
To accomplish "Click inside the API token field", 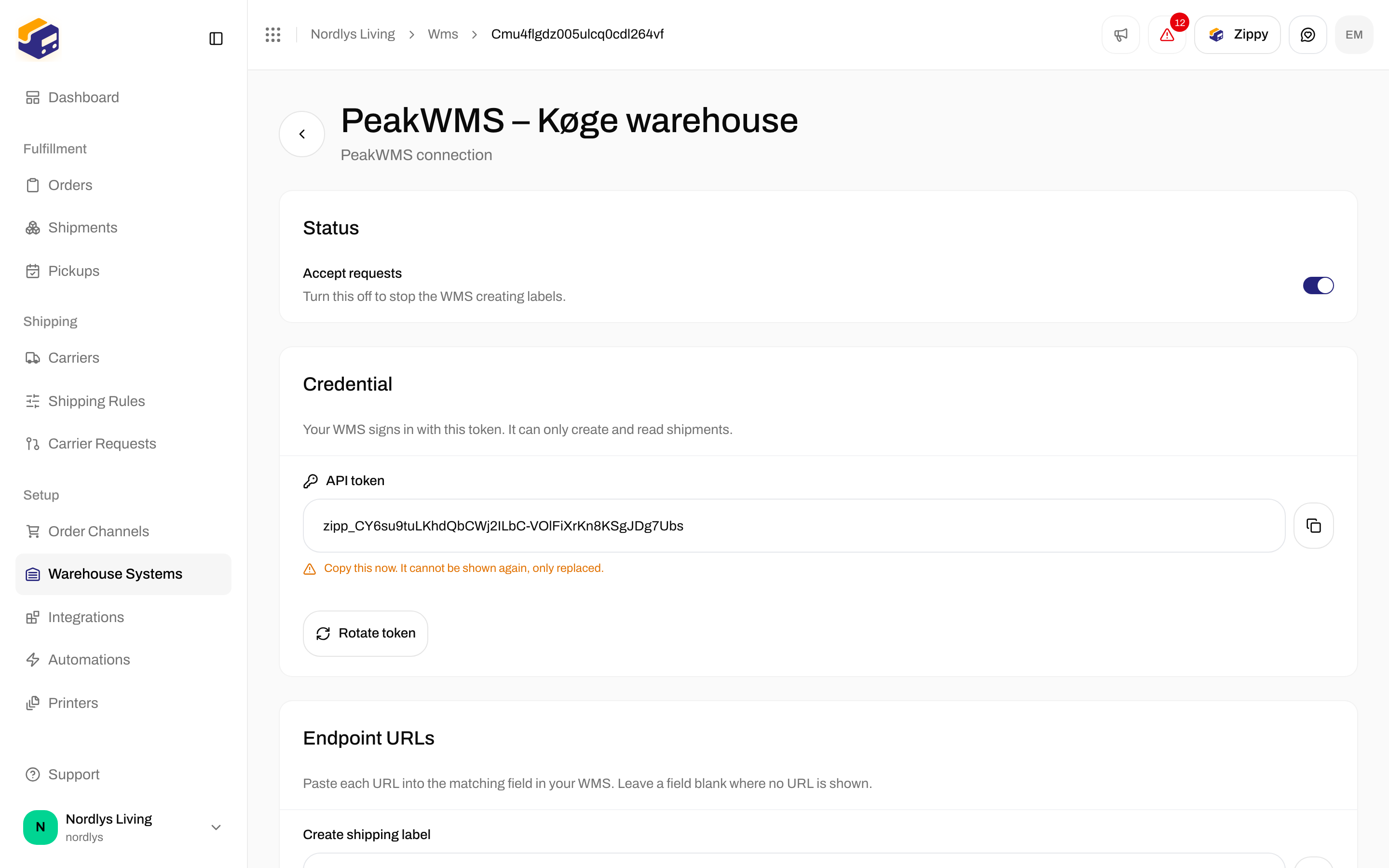I will pyautogui.click(x=793, y=525).
